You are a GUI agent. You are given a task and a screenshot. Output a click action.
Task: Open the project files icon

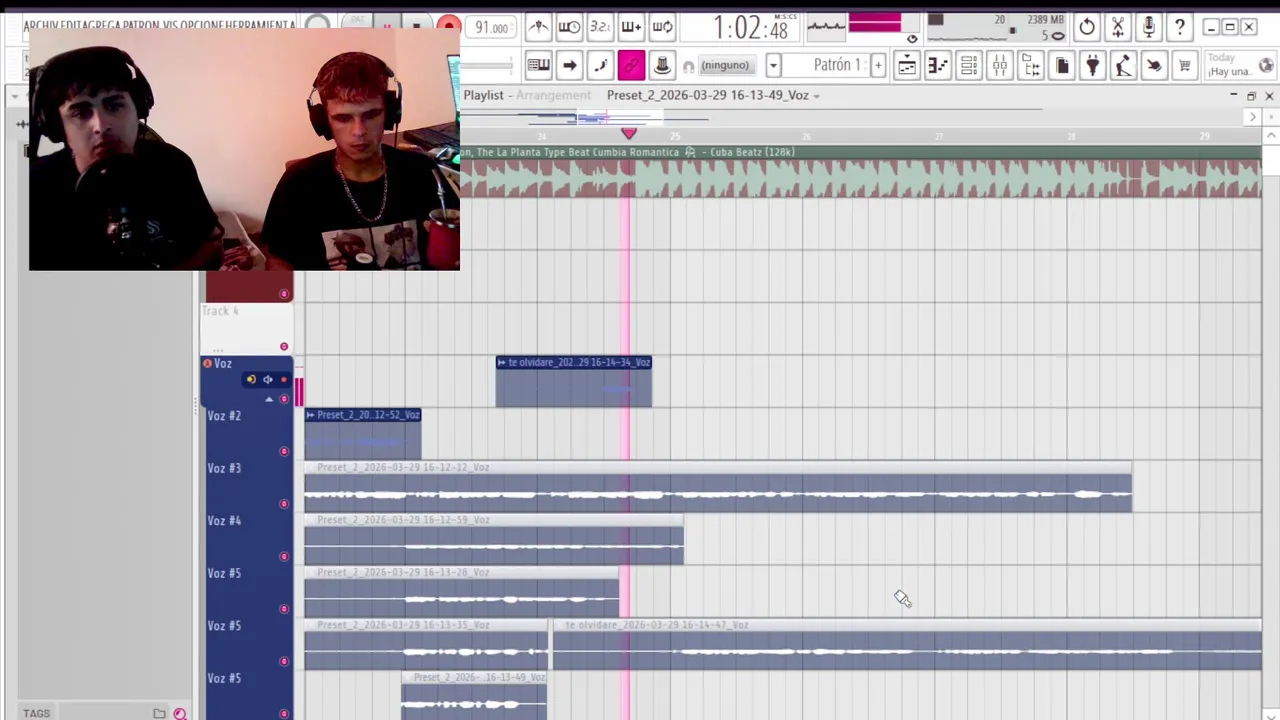click(1062, 66)
